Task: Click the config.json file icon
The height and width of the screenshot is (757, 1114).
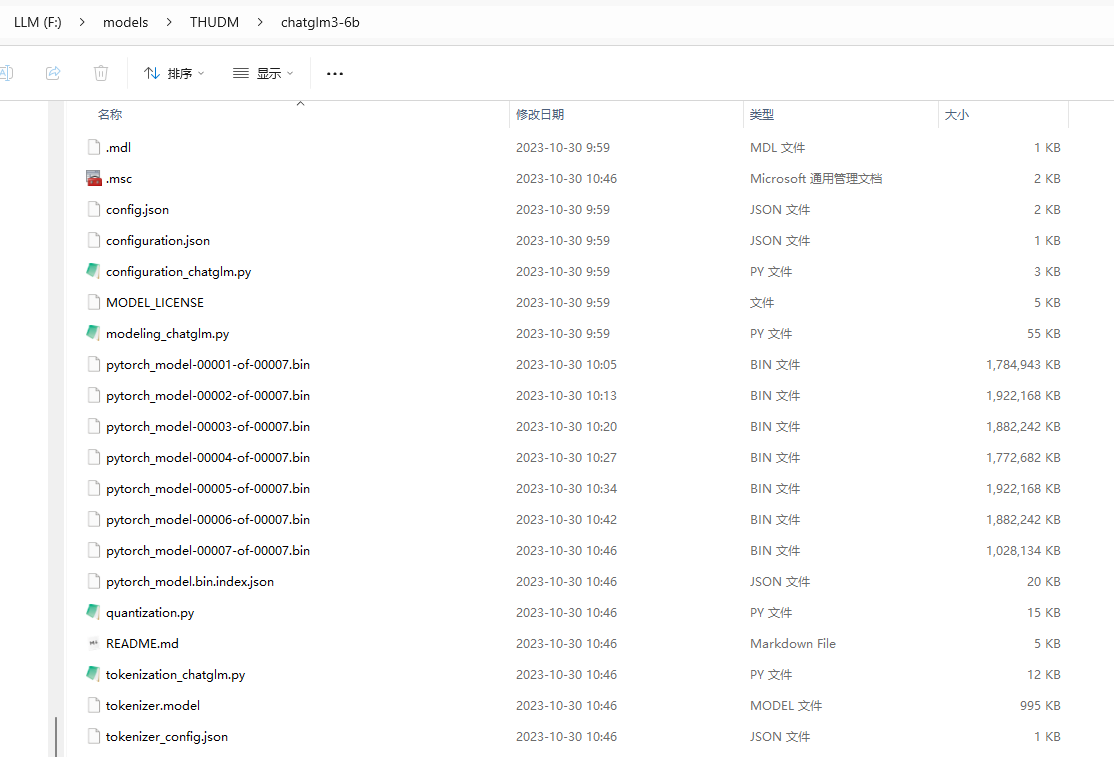Action: (x=94, y=209)
